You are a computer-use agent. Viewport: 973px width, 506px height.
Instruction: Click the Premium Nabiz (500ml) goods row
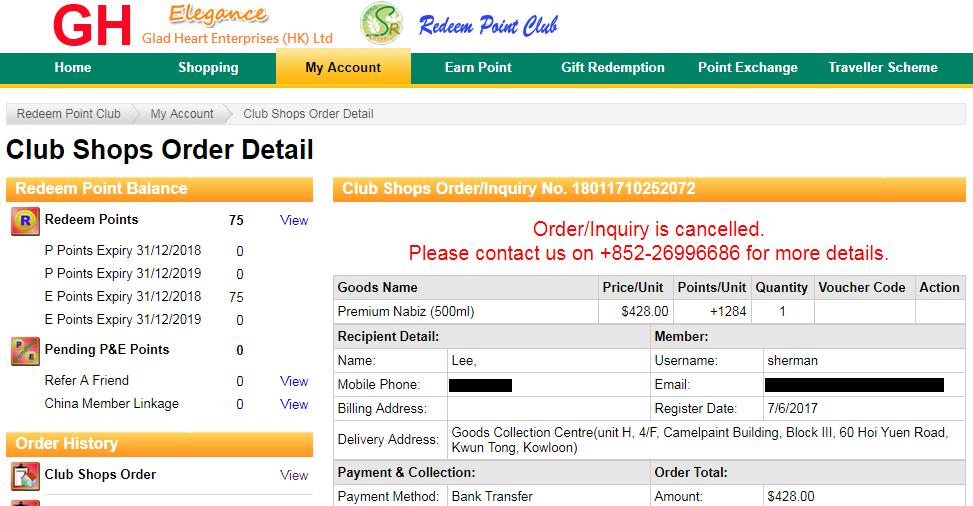(x=649, y=312)
